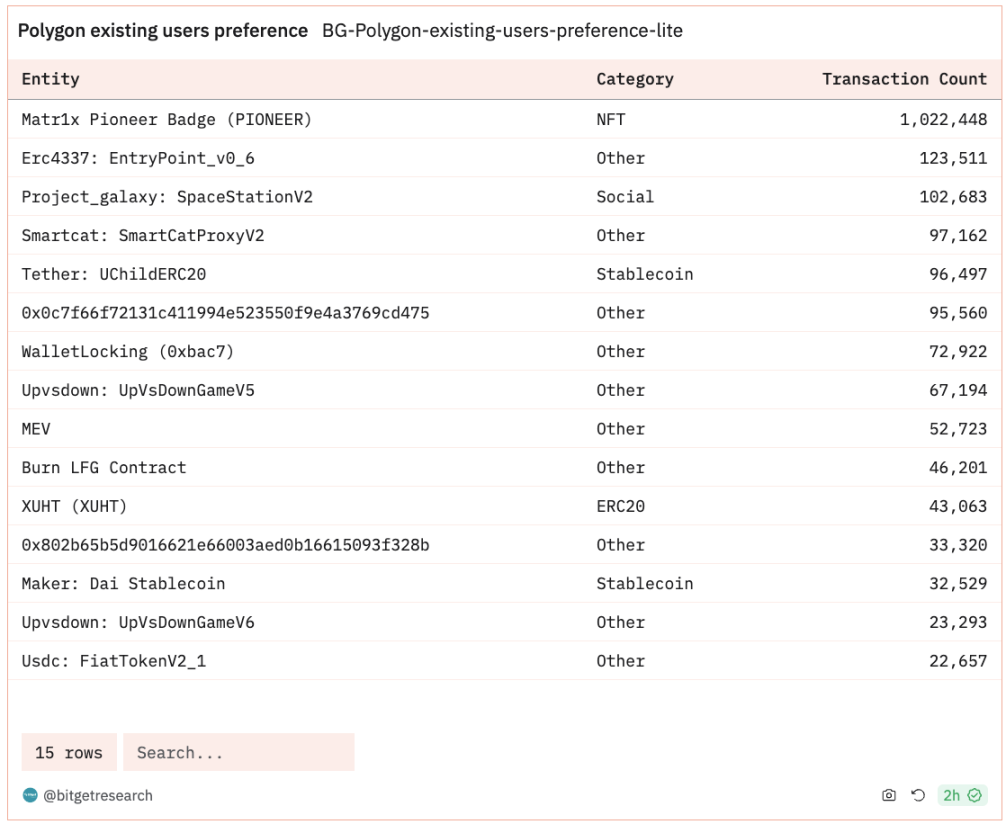
Task: Click the 67,194 transaction count
Action: pos(959,390)
